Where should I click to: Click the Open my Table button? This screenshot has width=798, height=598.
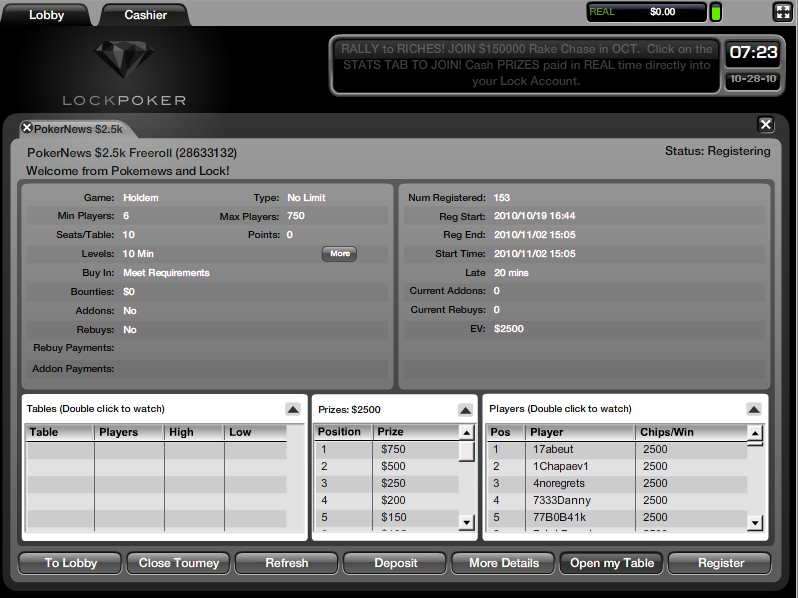pyautogui.click(x=612, y=563)
